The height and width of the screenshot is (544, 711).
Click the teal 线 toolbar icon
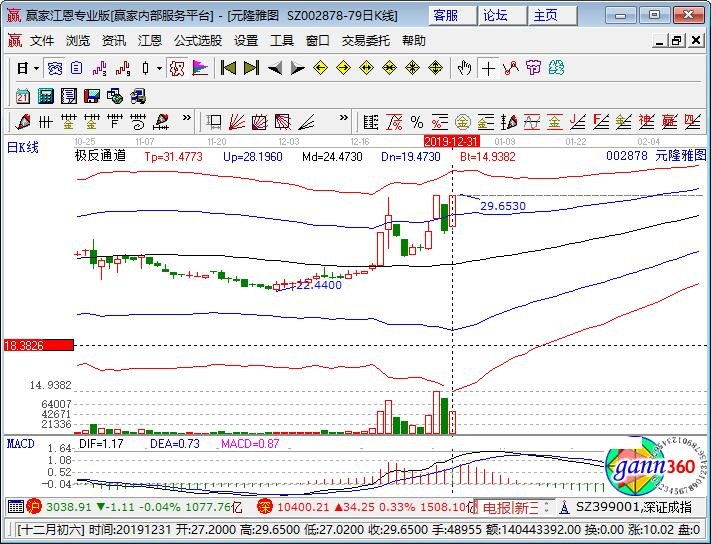click(x=556, y=68)
